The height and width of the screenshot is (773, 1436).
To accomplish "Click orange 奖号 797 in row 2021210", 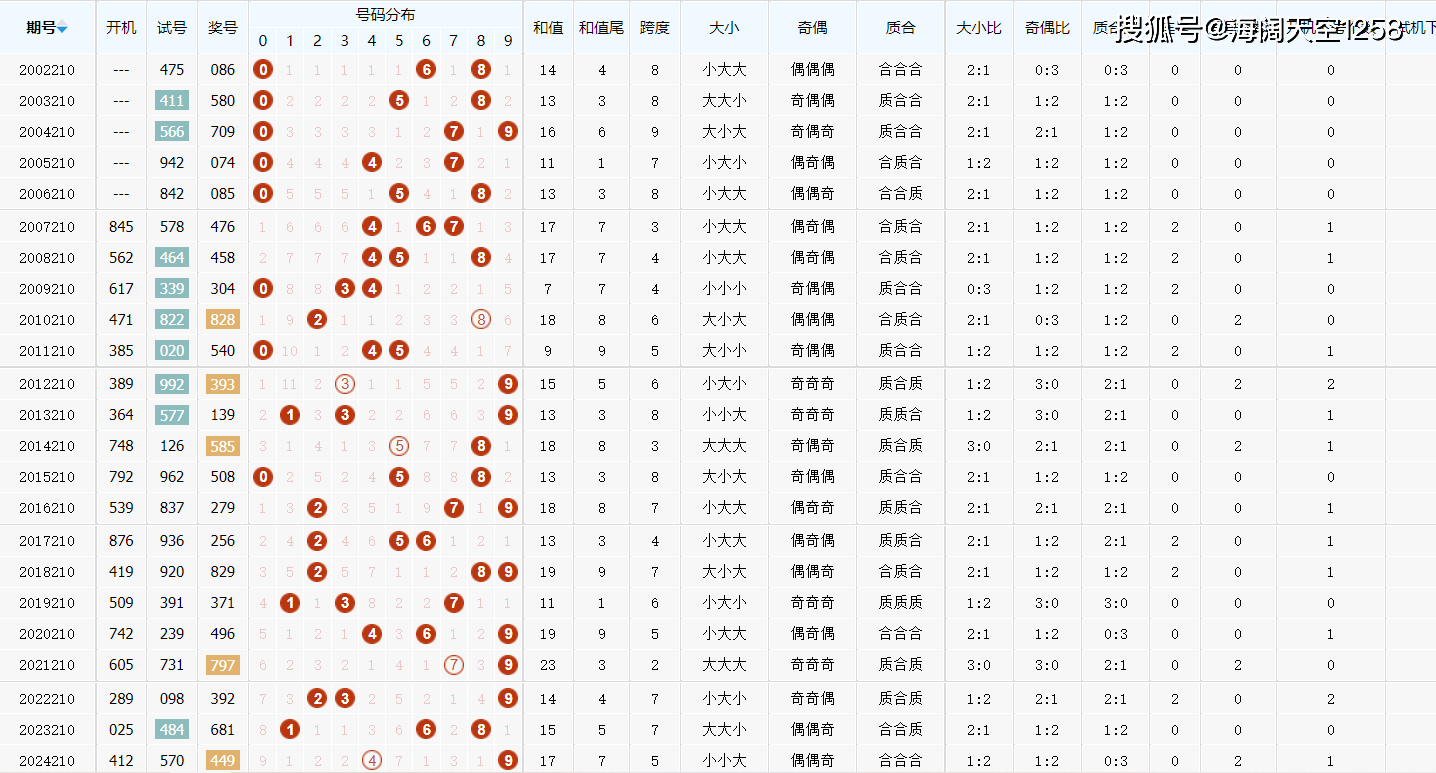I will click(x=223, y=665).
